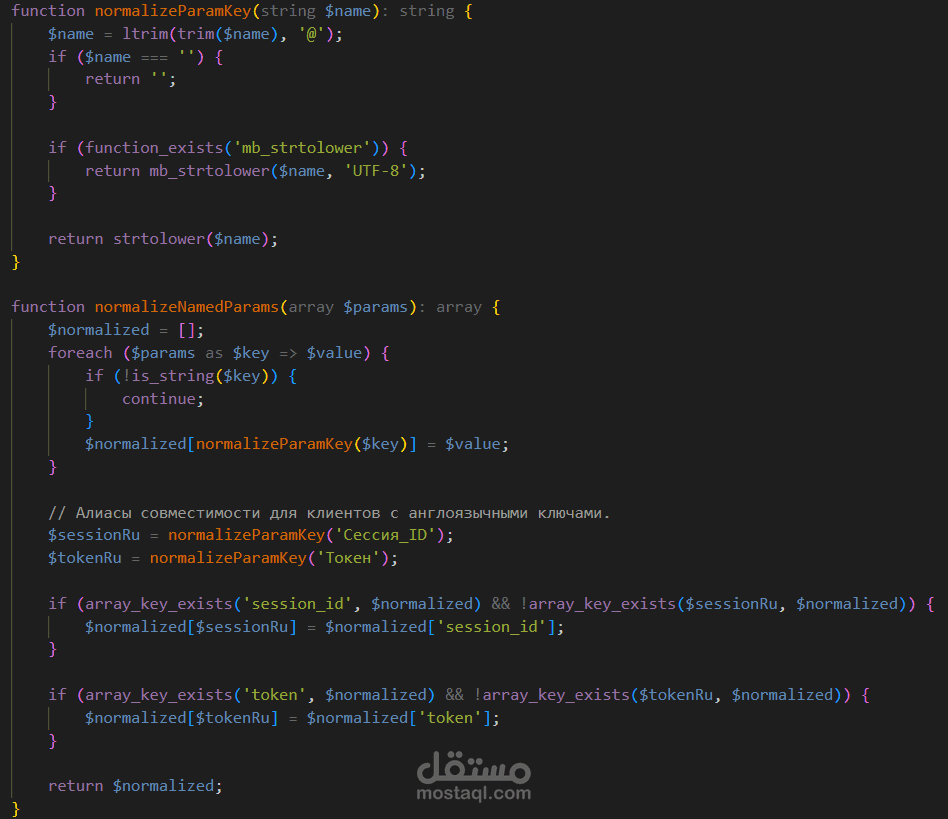The height and width of the screenshot is (819, 948).
Task: Click the === operator in the if condition
Action: pos(154,57)
